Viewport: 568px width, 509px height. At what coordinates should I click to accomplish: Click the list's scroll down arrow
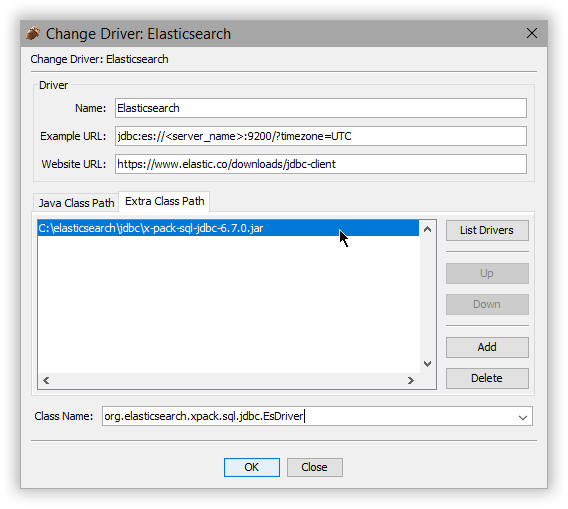(x=427, y=364)
